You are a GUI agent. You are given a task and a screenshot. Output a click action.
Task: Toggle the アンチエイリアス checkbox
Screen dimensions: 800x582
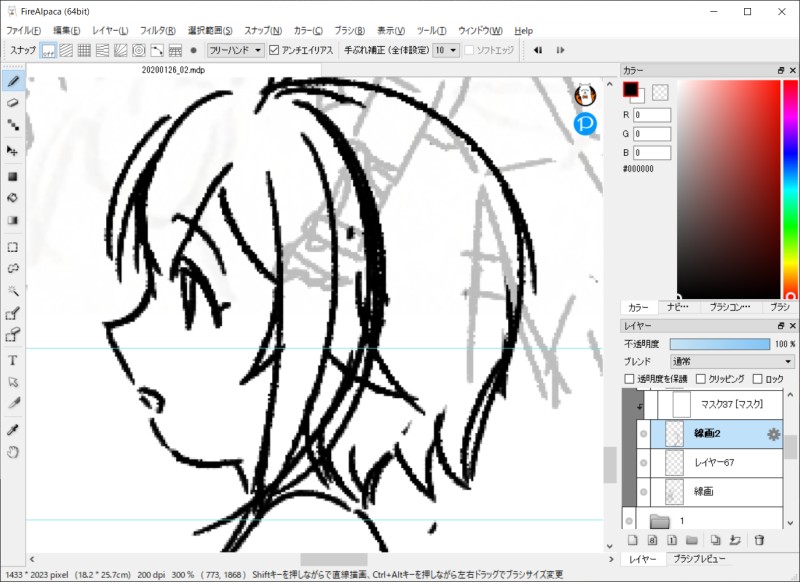click(x=274, y=50)
